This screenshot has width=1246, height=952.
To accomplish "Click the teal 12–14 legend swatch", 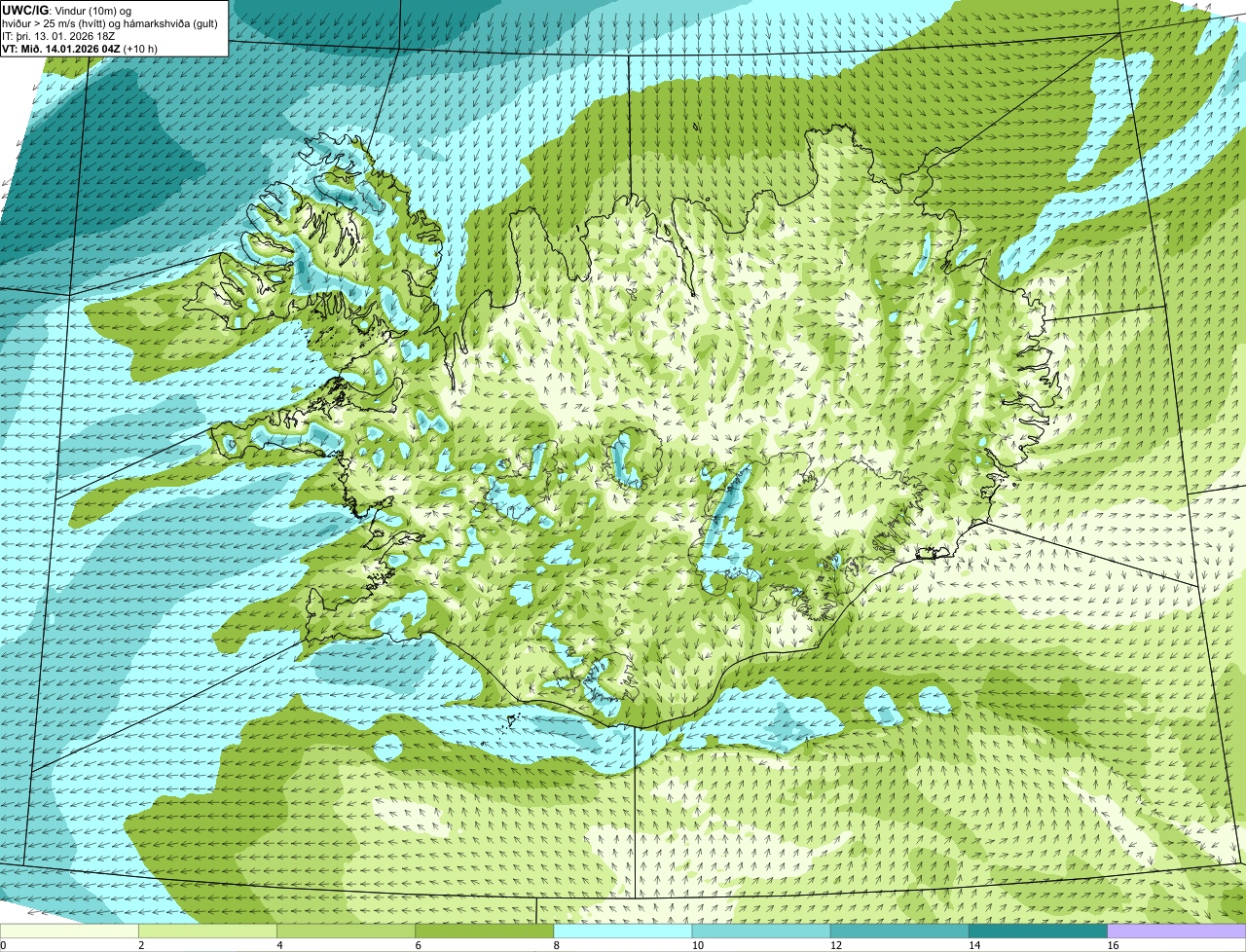I will 899,931.
